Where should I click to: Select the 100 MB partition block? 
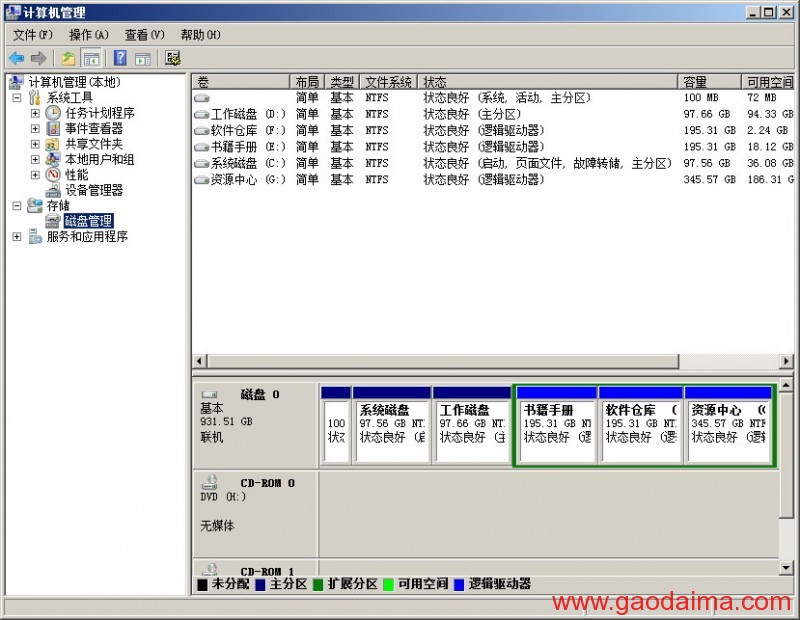tap(336, 425)
